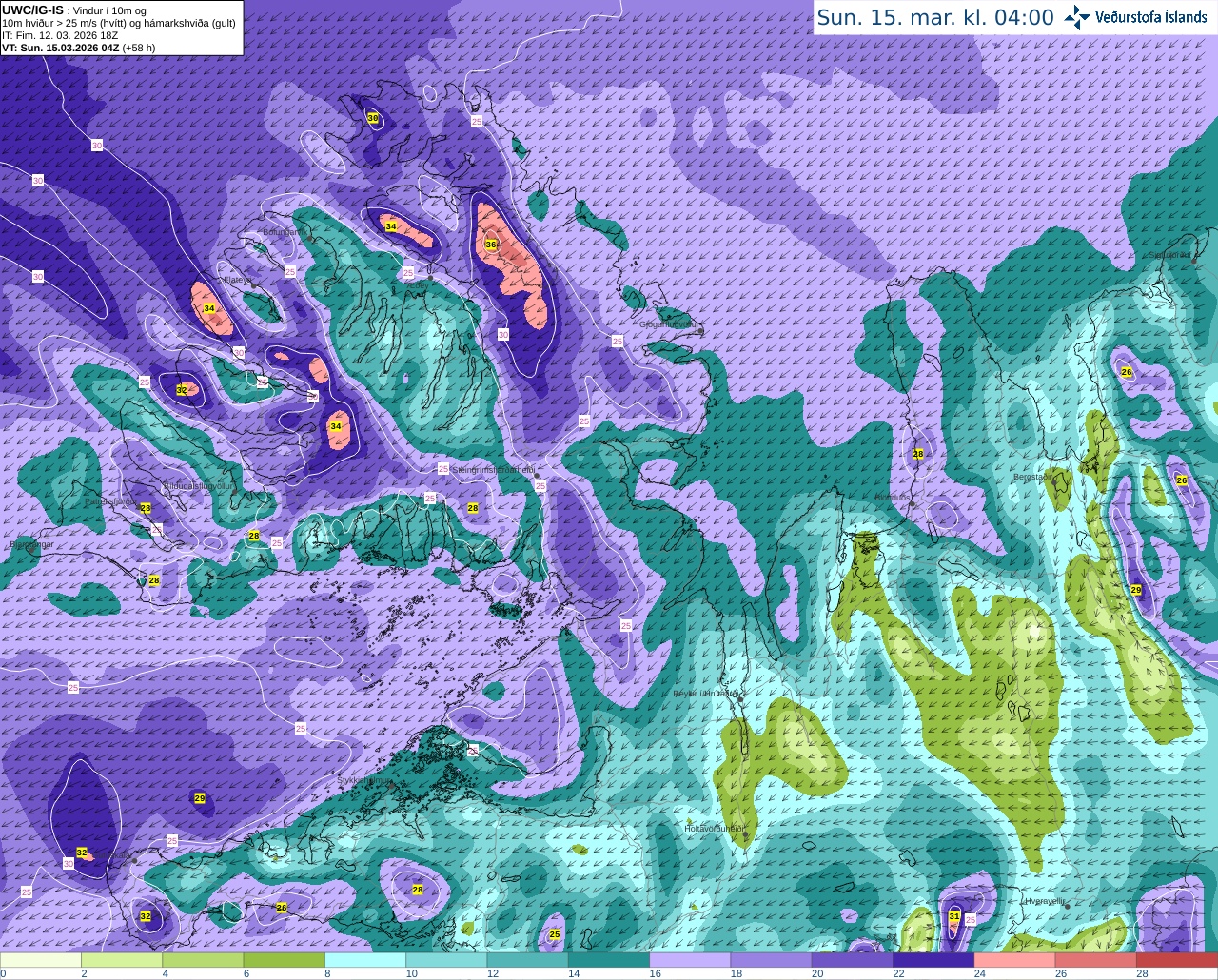Click the 'Steingrímsfjarðarheiði' station label

click(492, 470)
